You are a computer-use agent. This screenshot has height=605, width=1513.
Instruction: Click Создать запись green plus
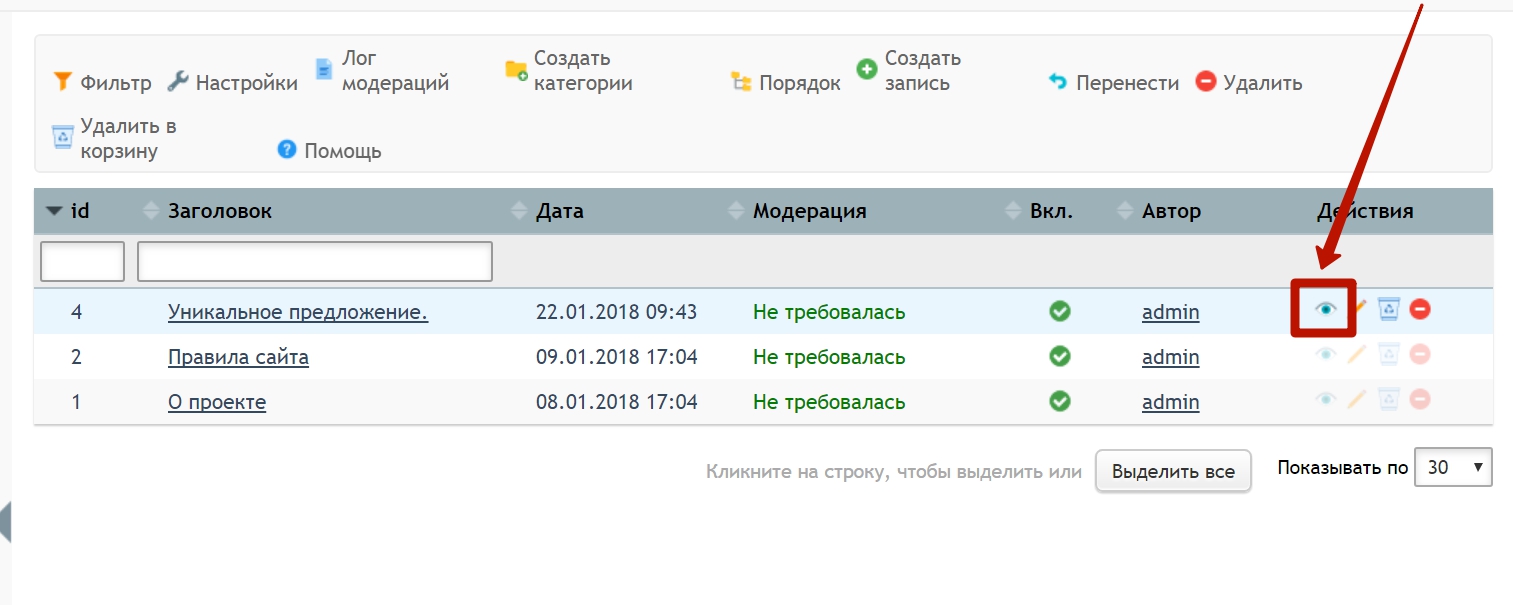pyautogui.click(x=866, y=69)
